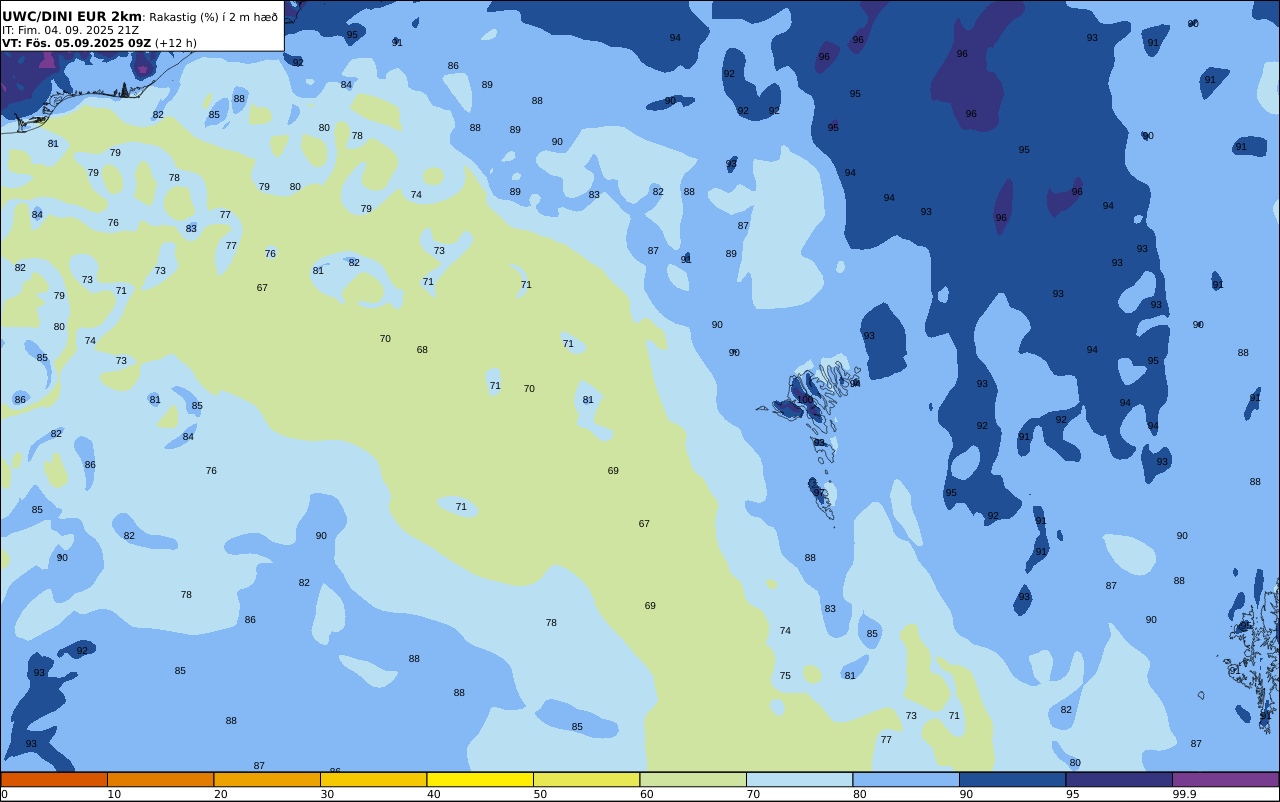Image resolution: width=1280 pixels, height=802 pixels.
Task: Click the navy 95–99.9 legend swatch
Action: (x=1119, y=779)
